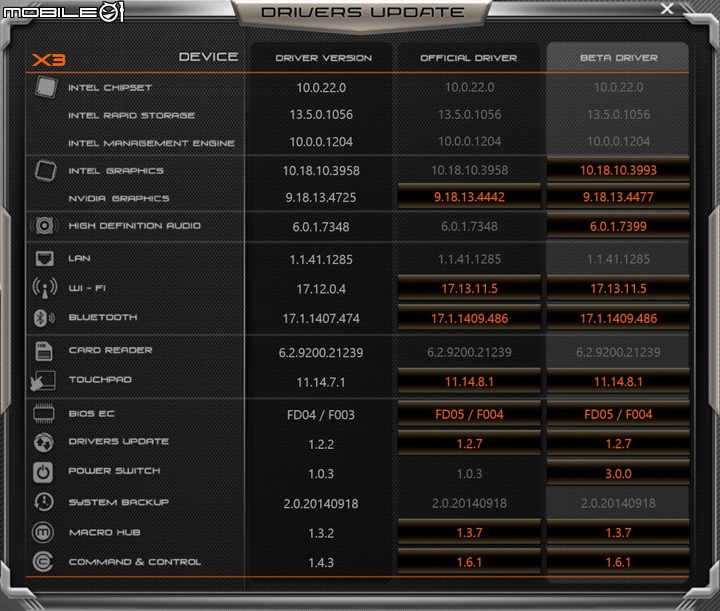The height and width of the screenshot is (611, 720).
Task: Select the Driver Version column header
Action: pos(323,58)
